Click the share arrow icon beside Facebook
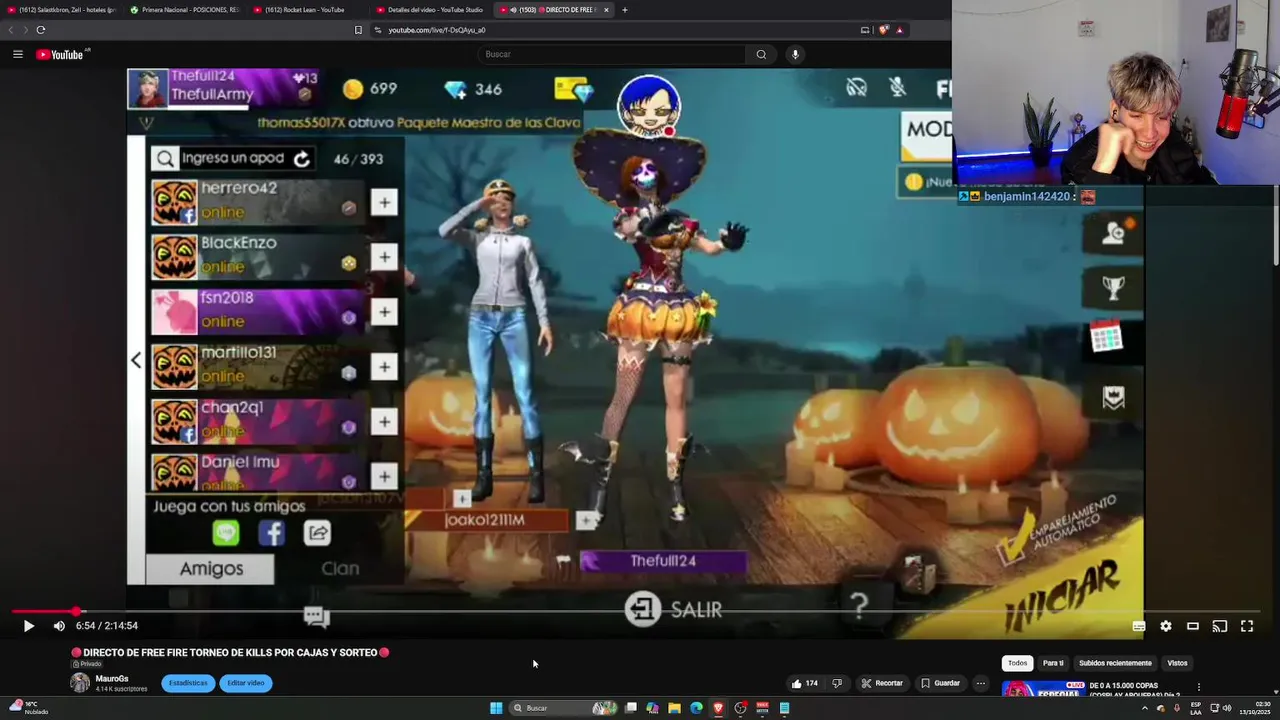 317,534
